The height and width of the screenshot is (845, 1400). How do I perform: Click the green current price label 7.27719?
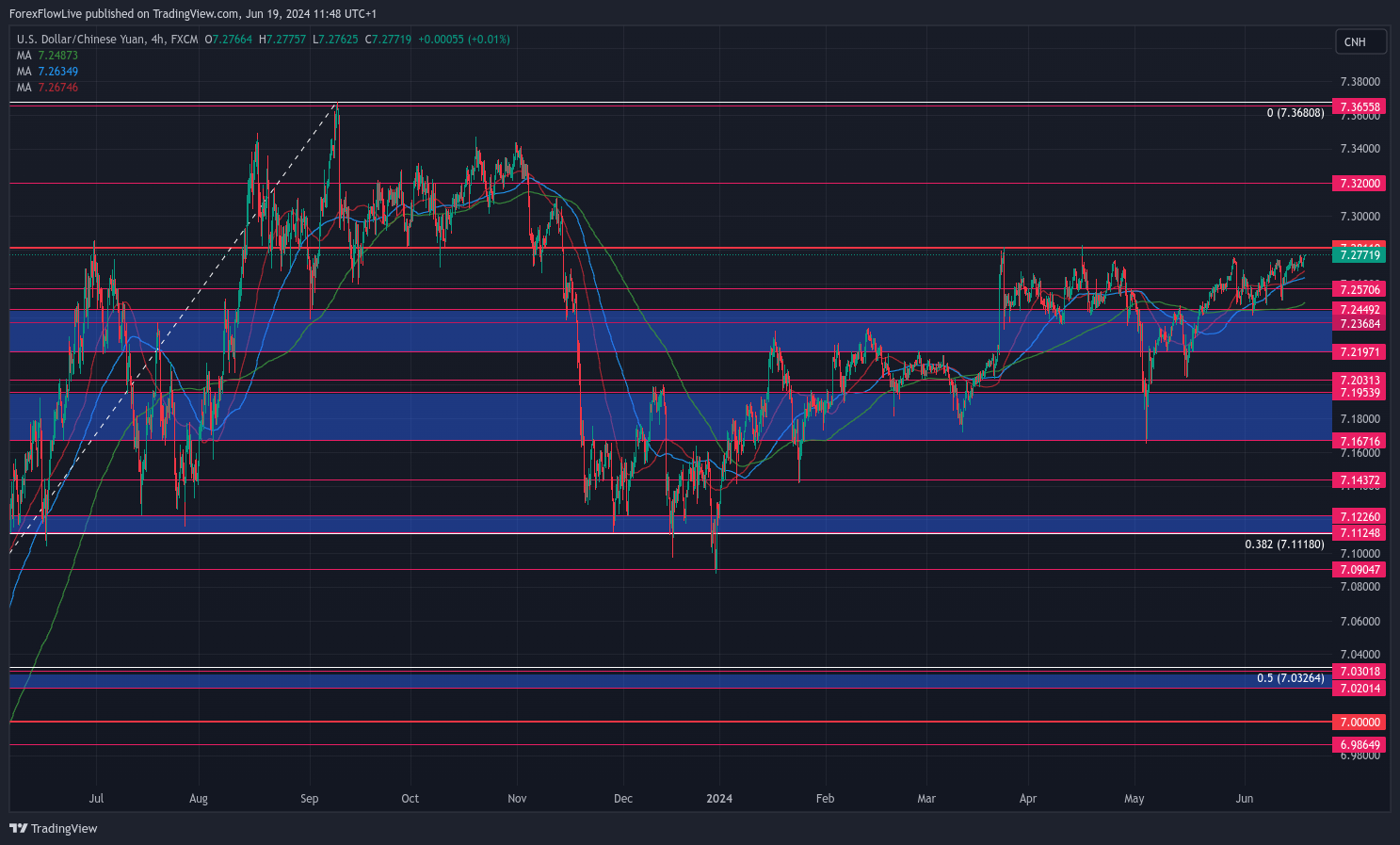(x=1360, y=255)
